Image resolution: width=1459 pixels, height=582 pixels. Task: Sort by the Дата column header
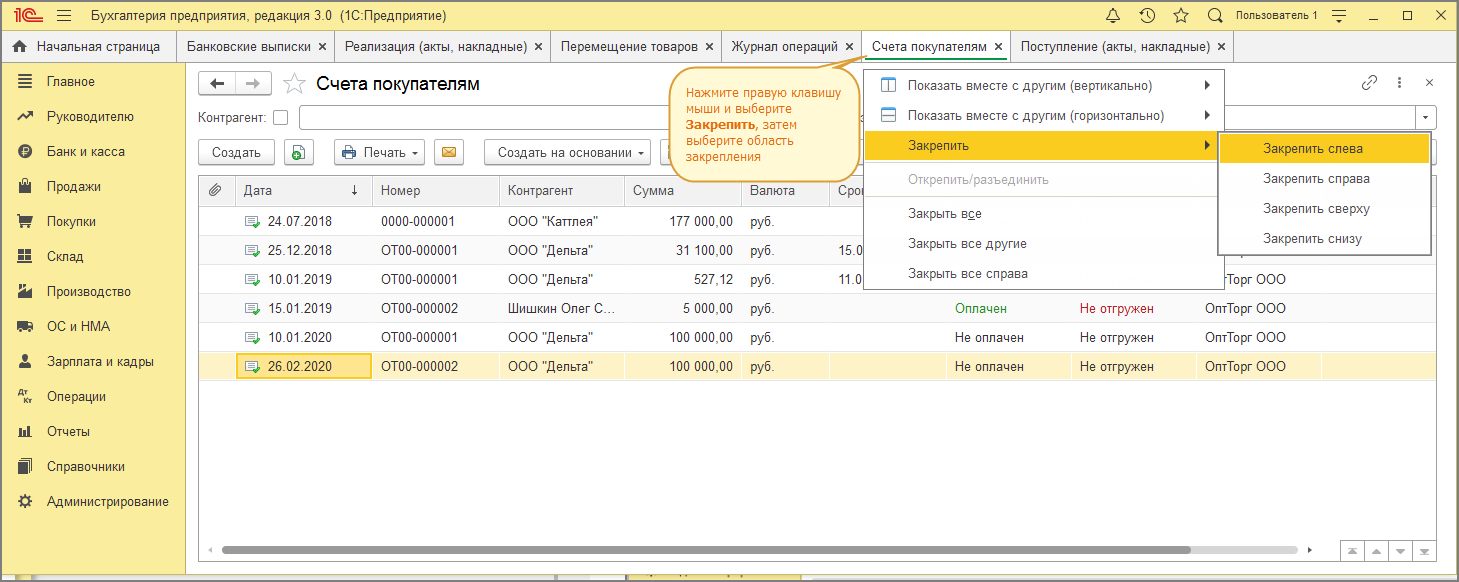point(304,190)
